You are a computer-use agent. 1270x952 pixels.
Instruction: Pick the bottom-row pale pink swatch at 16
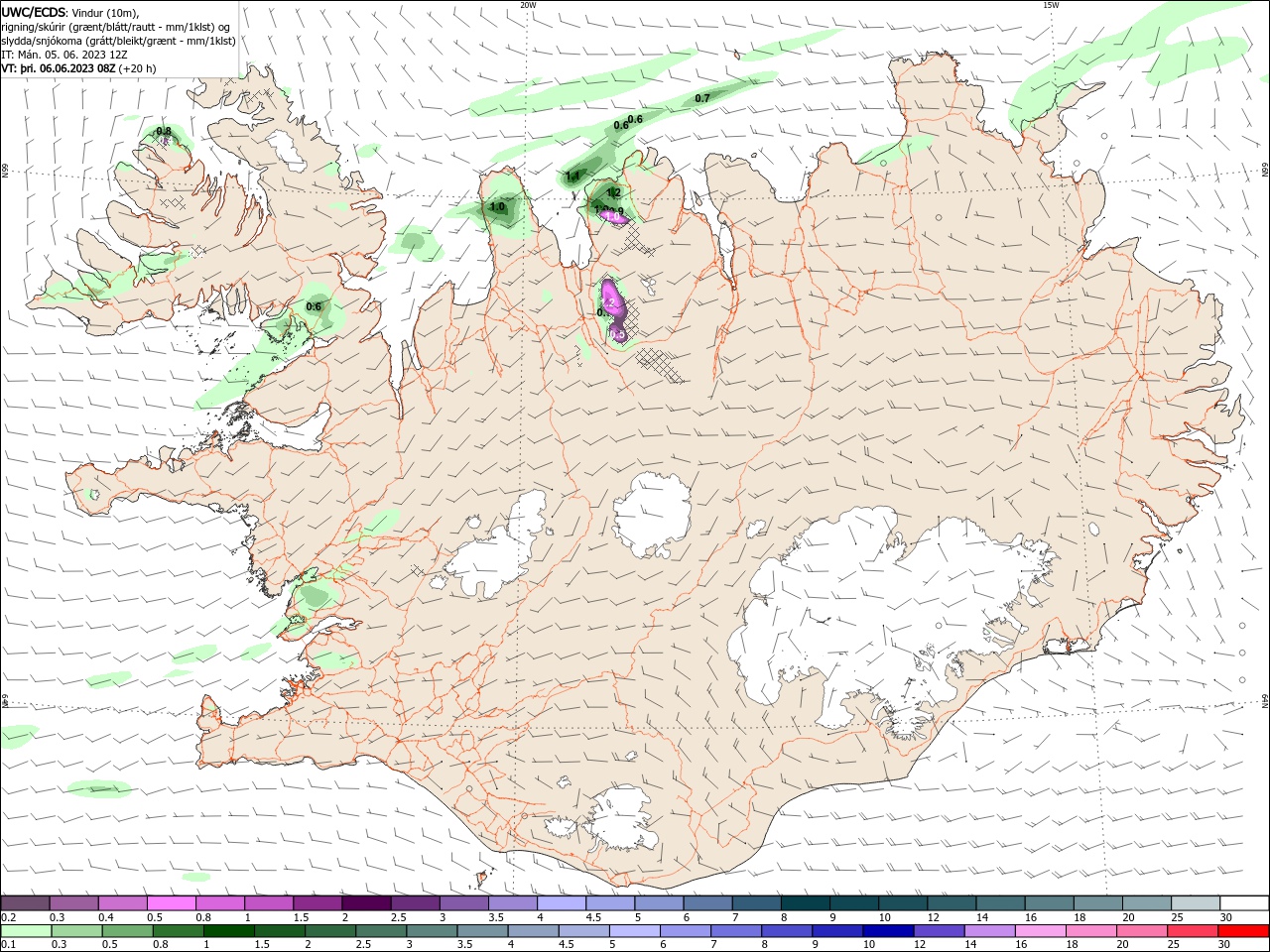(x=1040, y=931)
